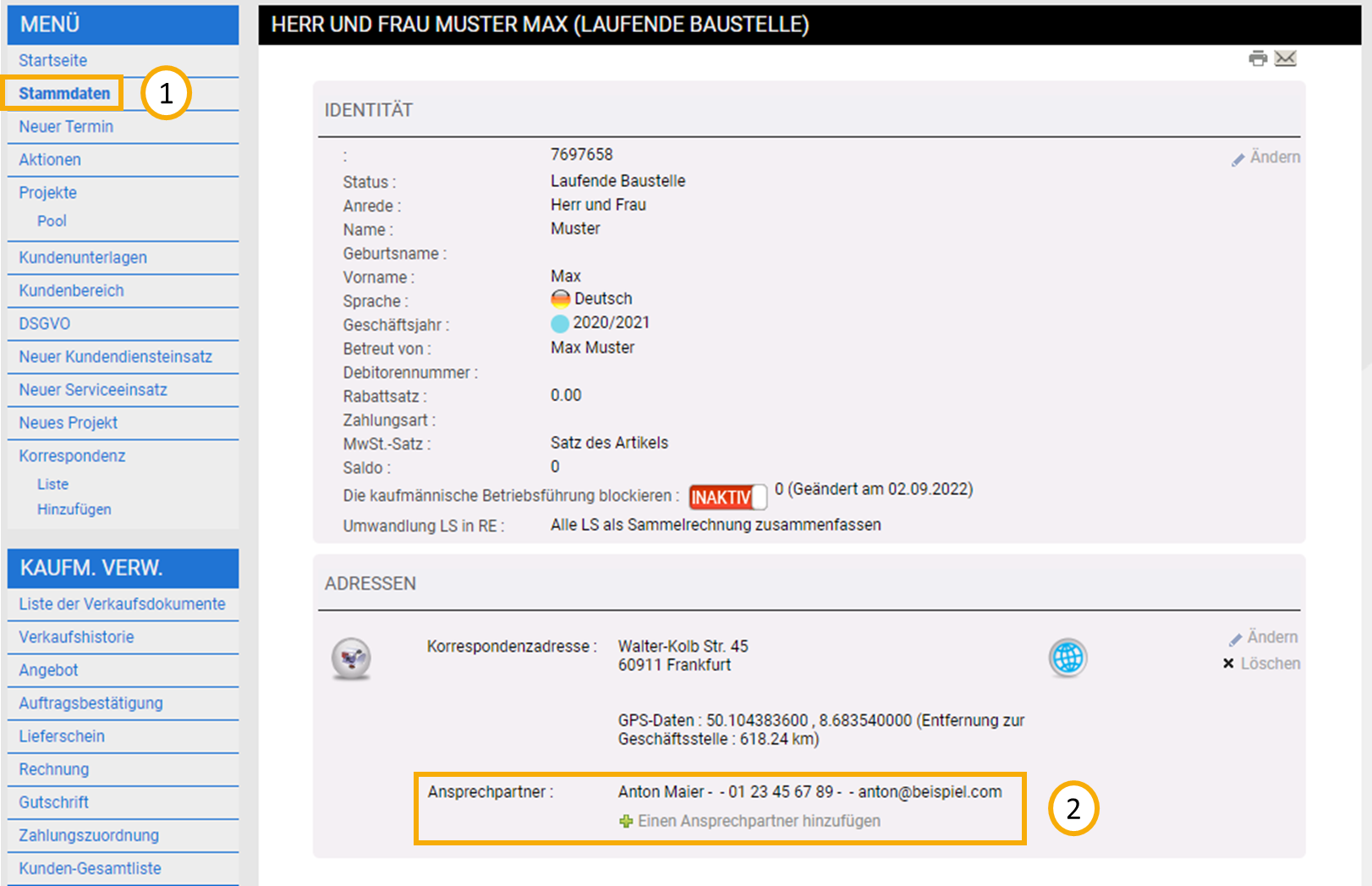Expand the Projekte menu section
The width and height of the screenshot is (1372, 886).
click(x=47, y=192)
